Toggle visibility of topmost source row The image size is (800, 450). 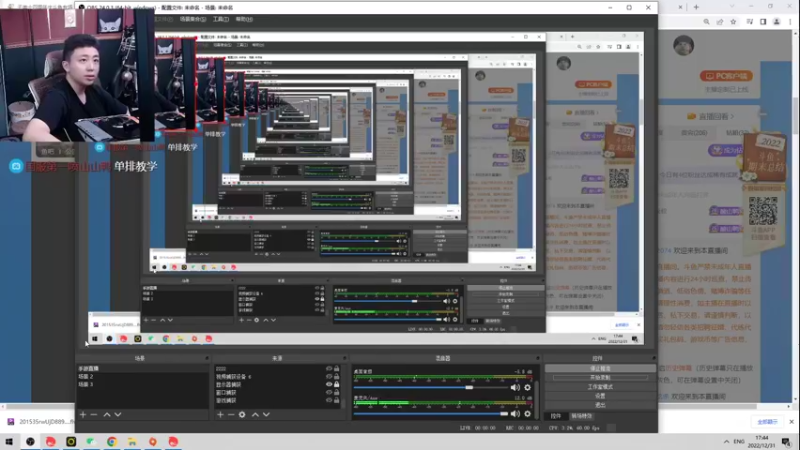tap(329, 368)
